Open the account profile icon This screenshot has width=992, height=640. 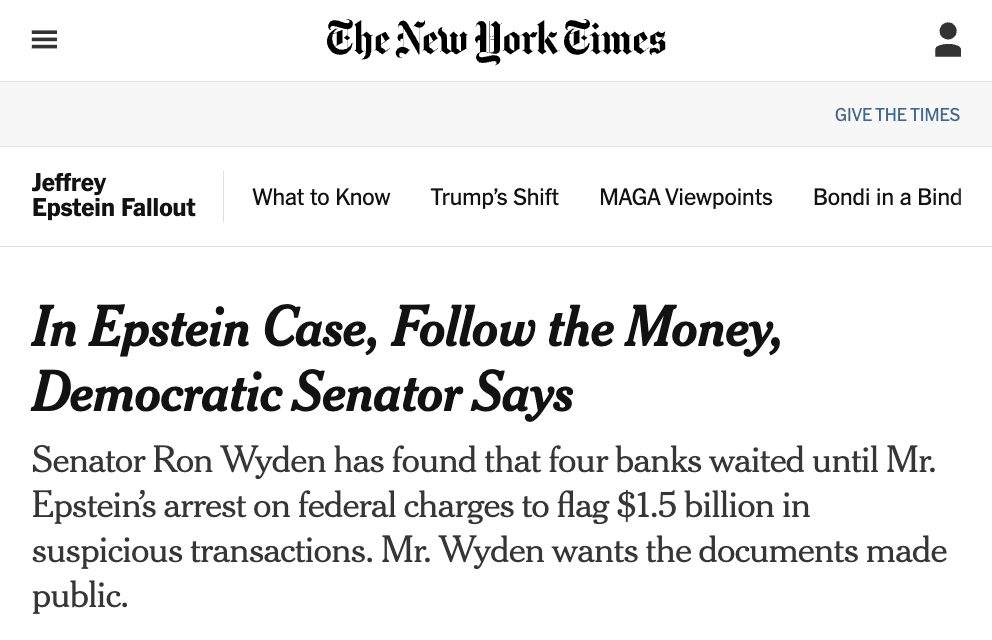948,40
